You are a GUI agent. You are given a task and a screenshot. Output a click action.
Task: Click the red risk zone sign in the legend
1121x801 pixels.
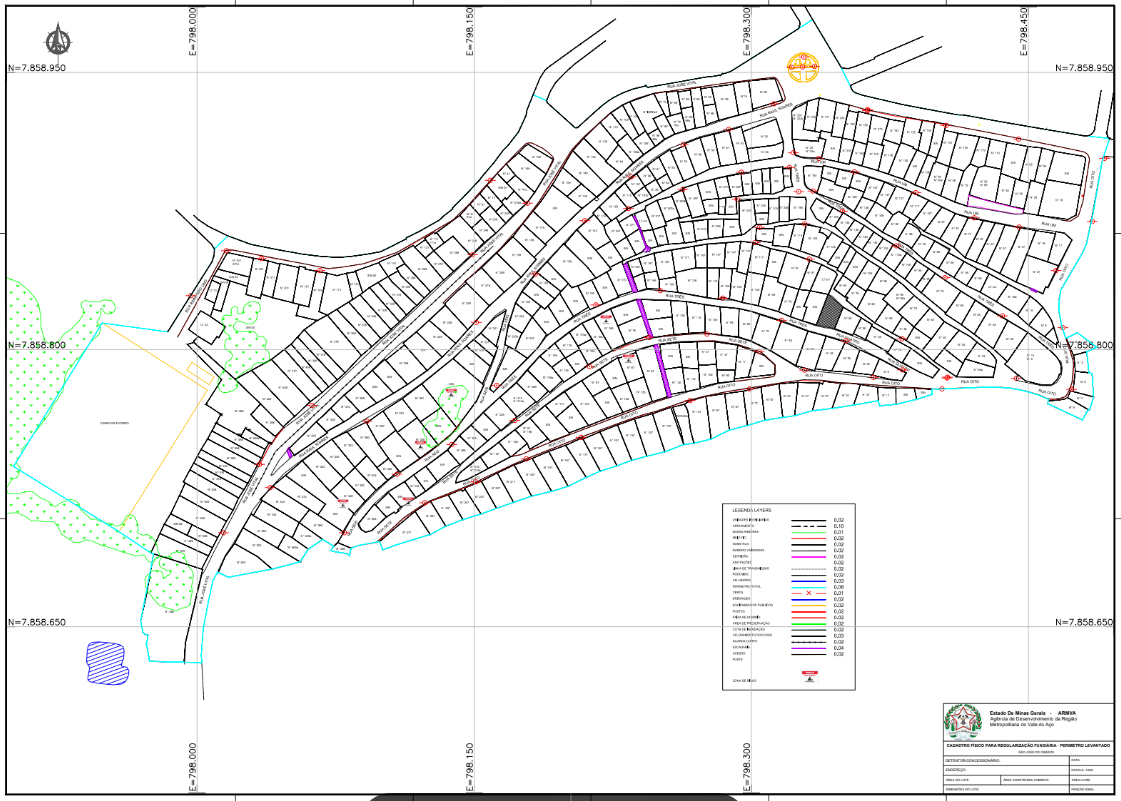point(810,677)
